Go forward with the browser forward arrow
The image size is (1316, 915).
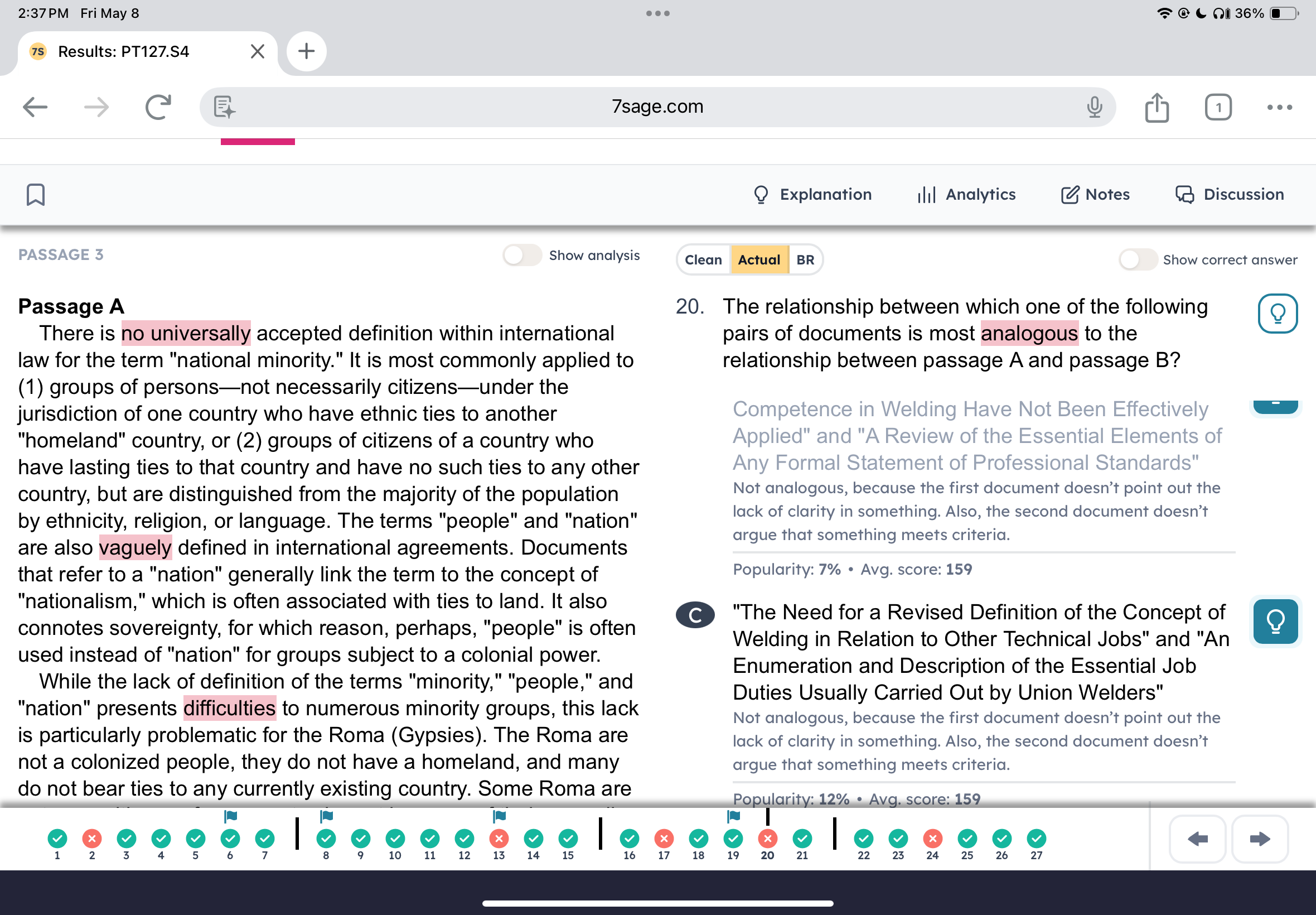click(x=96, y=107)
